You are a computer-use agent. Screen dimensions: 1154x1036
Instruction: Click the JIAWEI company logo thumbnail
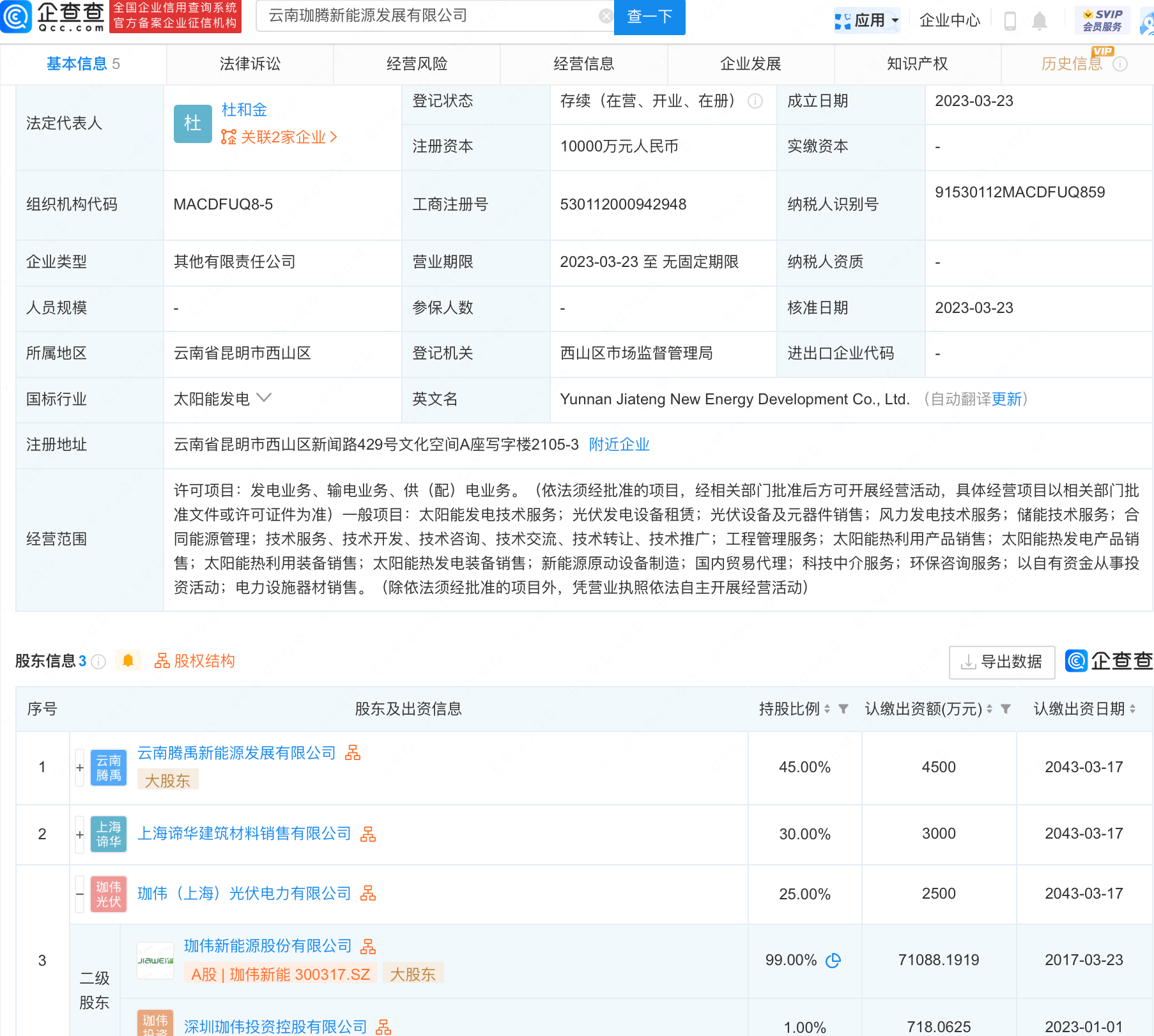(x=155, y=961)
